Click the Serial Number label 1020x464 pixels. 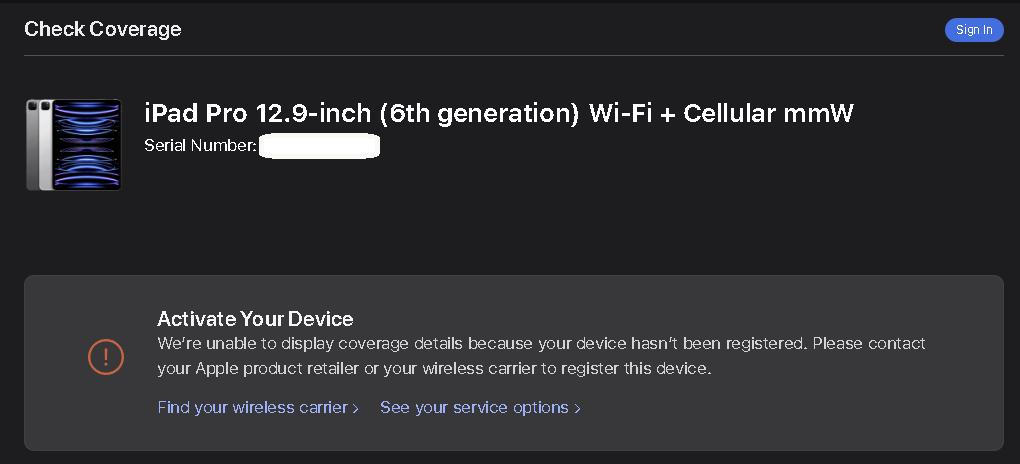201,146
